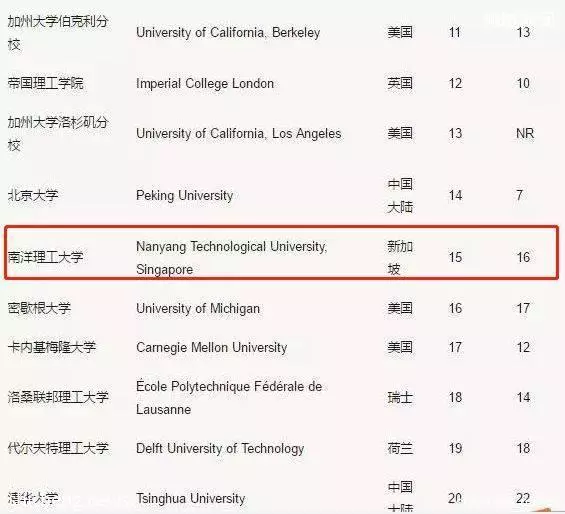The image size is (565, 514).
Task: Click previous rank 14 in Lausanne row
Action: [x=523, y=398]
